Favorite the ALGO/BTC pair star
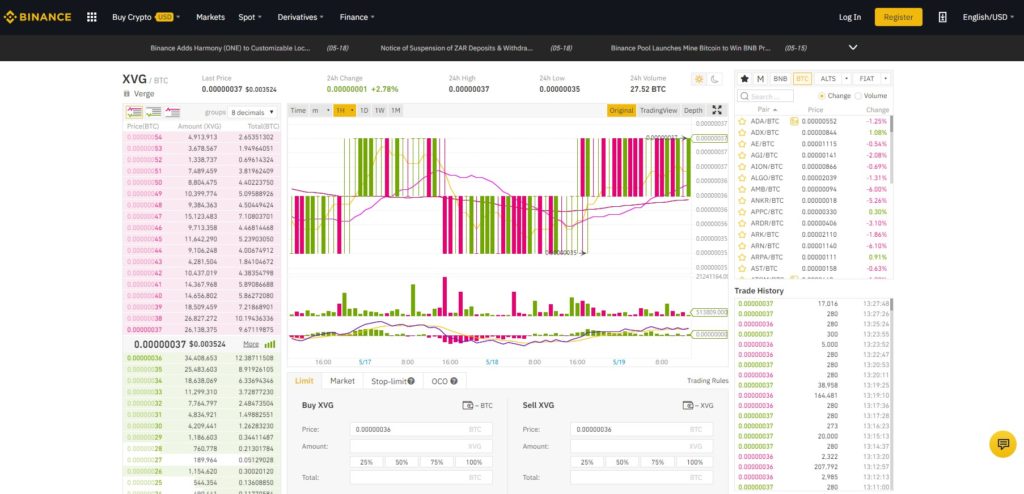Image resolution: width=1024 pixels, height=494 pixels. (x=742, y=178)
